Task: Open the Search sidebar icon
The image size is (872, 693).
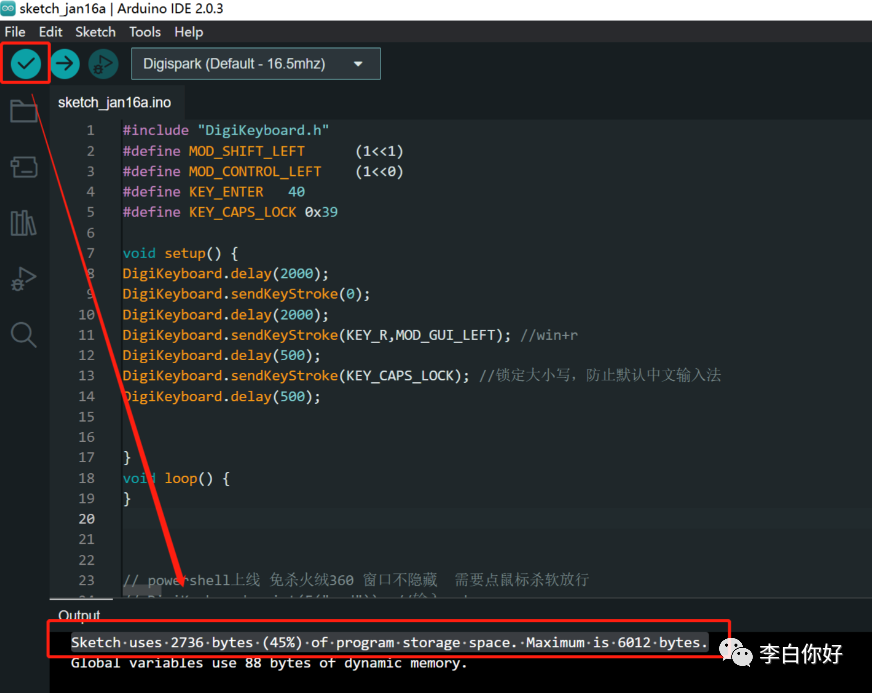Action: tap(23, 335)
